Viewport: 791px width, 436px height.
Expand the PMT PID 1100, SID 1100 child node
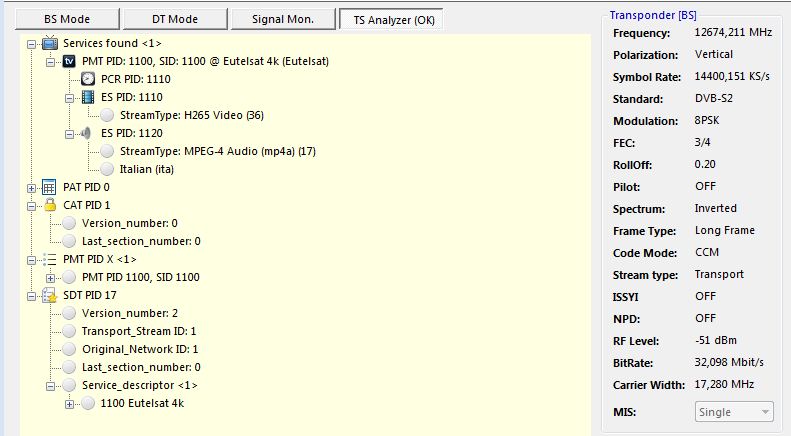(x=50, y=278)
